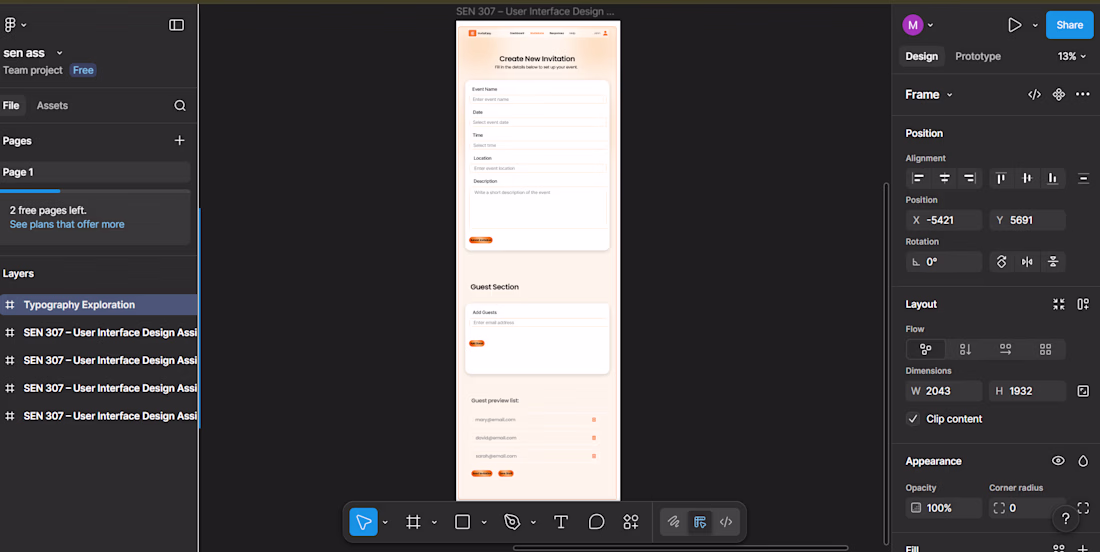Select the Pen tool in toolbar
Image resolution: width=1100 pixels, height=552 pixels.
click(512, 522)
